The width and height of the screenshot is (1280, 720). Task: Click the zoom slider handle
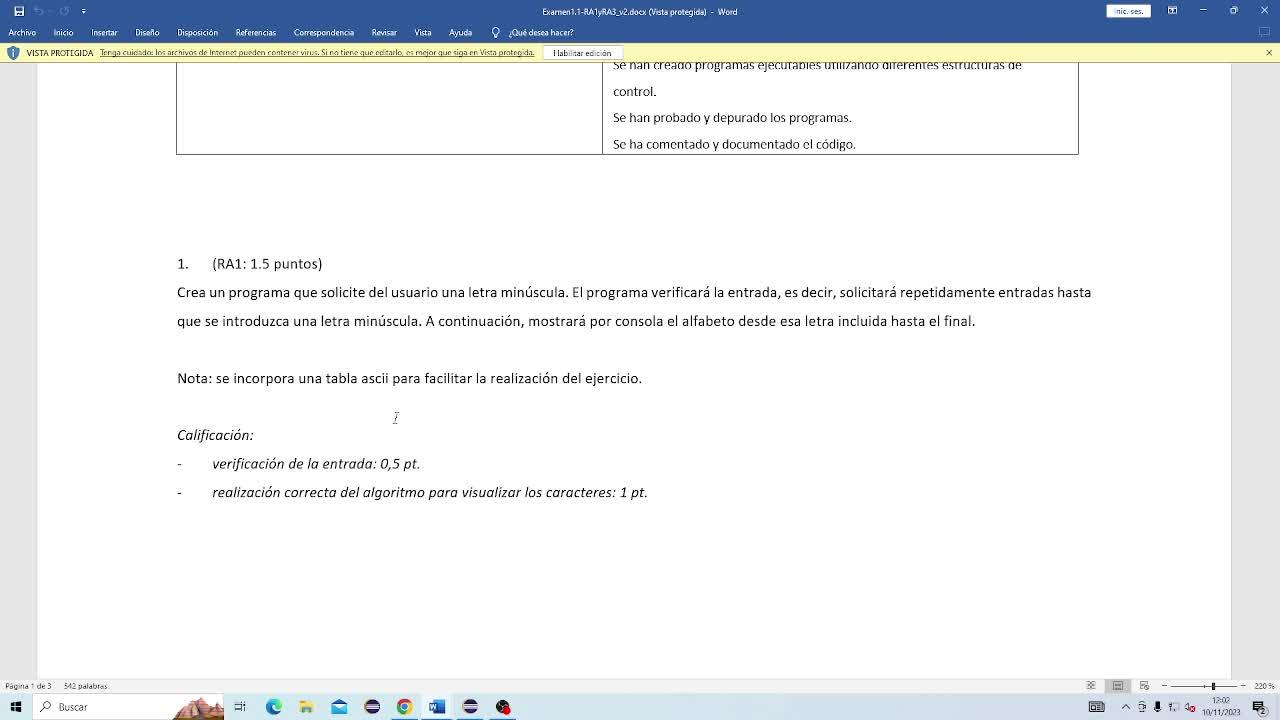click(1213, 686)
